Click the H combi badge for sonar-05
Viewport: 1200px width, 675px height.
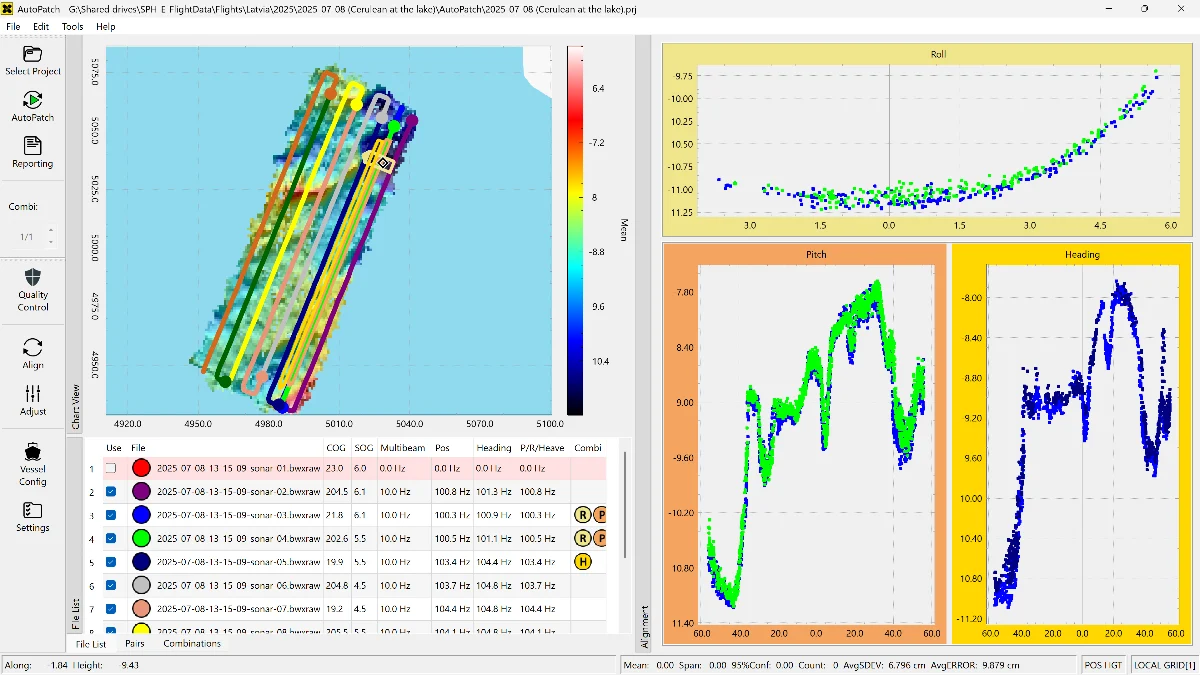point(582,562)
